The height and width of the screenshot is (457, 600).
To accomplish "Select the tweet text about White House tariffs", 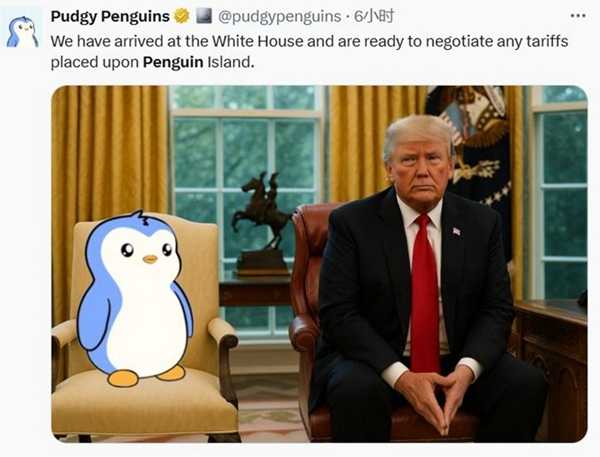I will 309,52.
